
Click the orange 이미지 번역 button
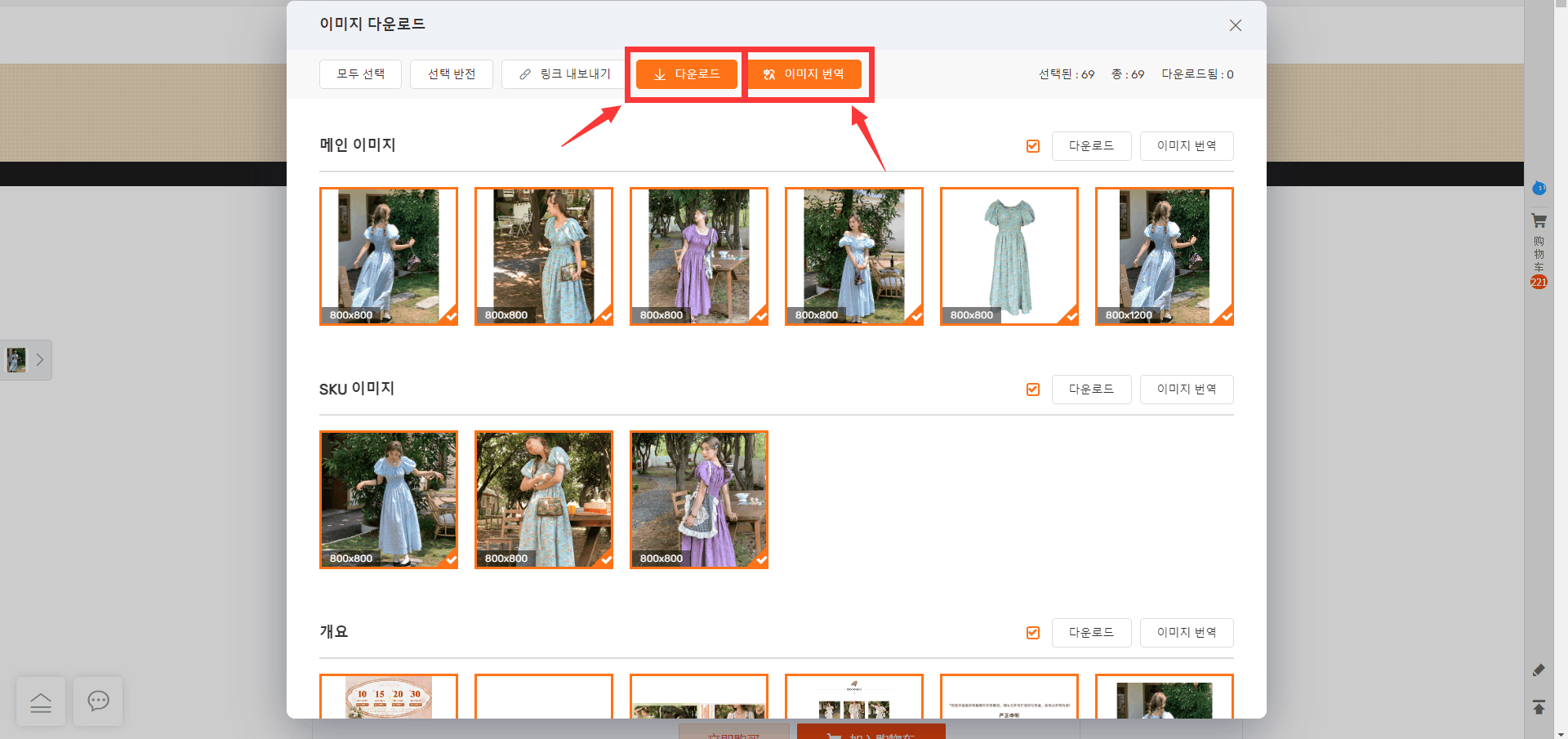(804, 74)
